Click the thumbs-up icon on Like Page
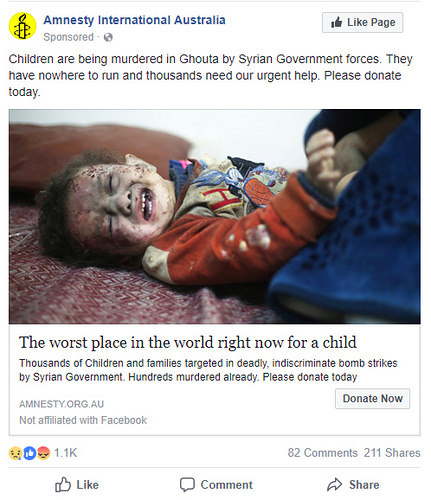431x500 pixels. [x=337, y=22]
